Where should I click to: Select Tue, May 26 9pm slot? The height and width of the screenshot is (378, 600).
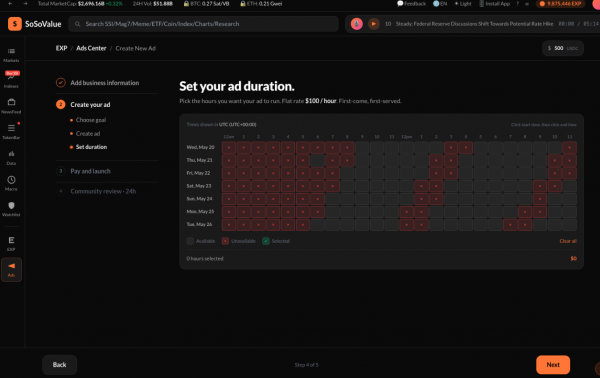pyautogui.click(x=540, y=225)
